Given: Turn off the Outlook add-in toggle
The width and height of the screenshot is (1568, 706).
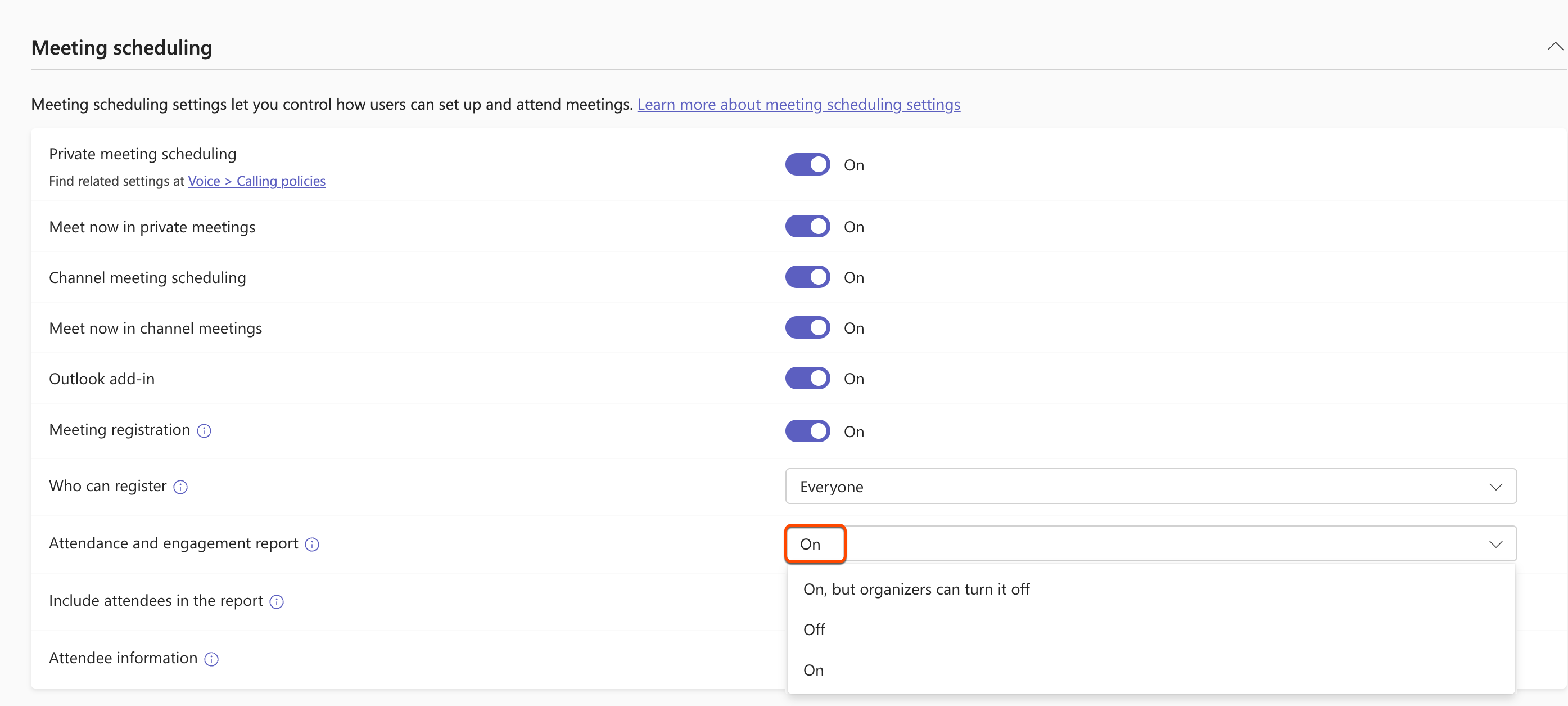Looking at the screenshot, I should (807, 377).
